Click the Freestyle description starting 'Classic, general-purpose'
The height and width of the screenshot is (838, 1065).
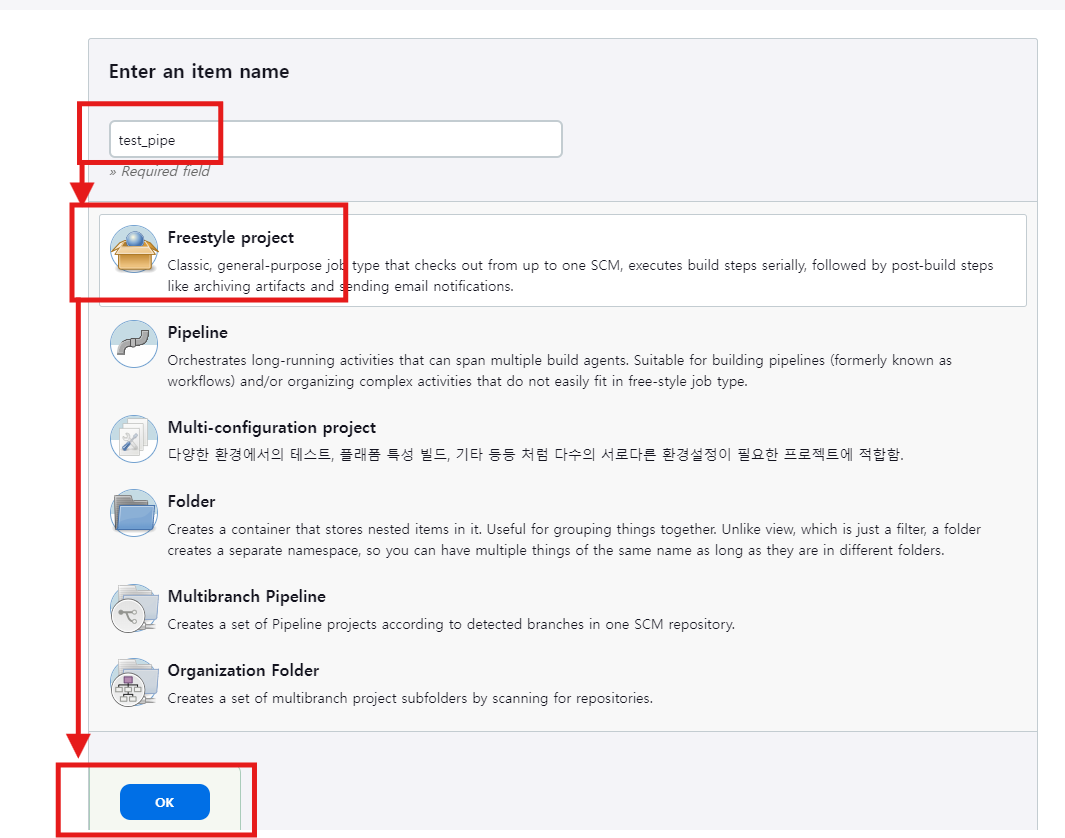pyautogui.click(x=581, y=276)
